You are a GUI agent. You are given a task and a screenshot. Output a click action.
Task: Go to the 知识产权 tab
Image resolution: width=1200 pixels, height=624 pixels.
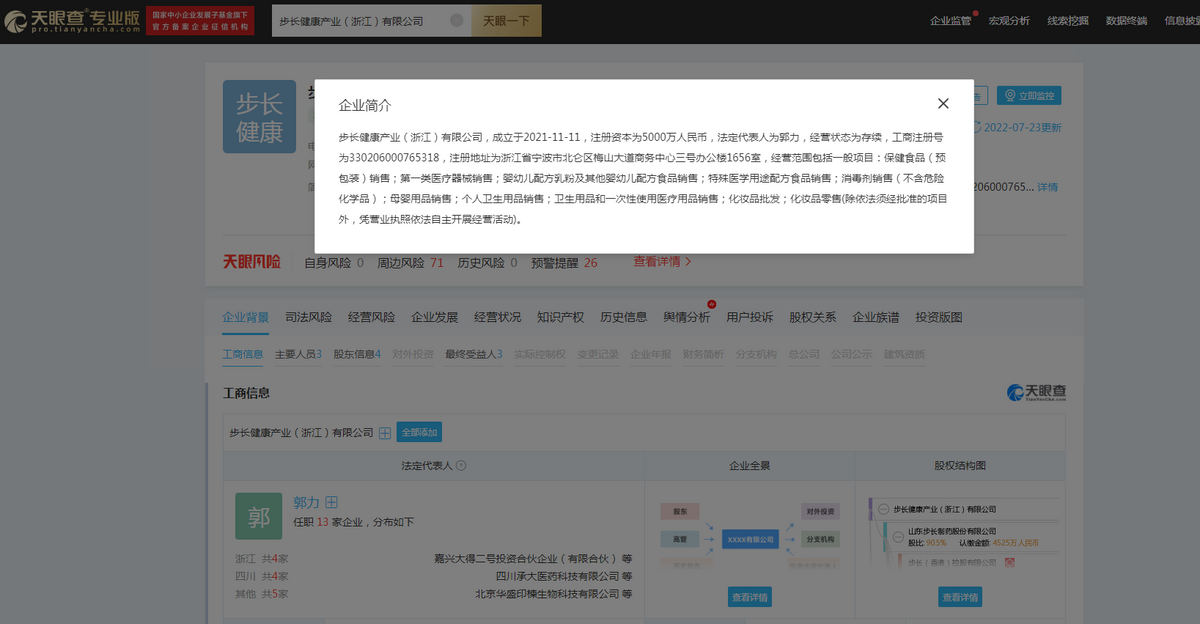click(x=560, y=318)
